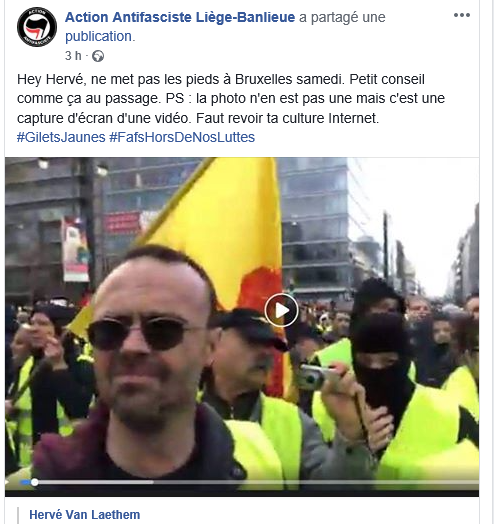Open the #GiletsJaunes hashtag
Image resolution: width=494 pixels, height=524 pixels.
(x=61, y=137)
